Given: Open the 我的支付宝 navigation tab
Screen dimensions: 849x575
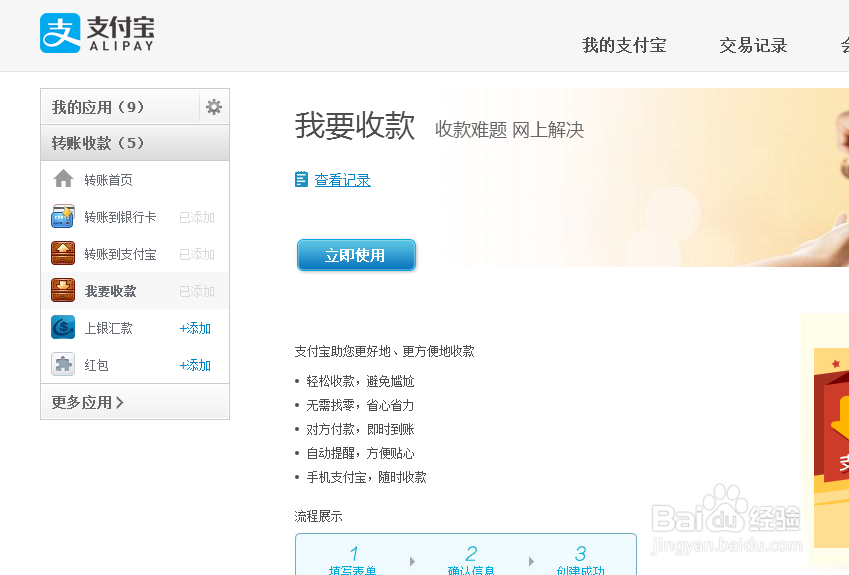Looking at the screenshot, I should [624, 45].
